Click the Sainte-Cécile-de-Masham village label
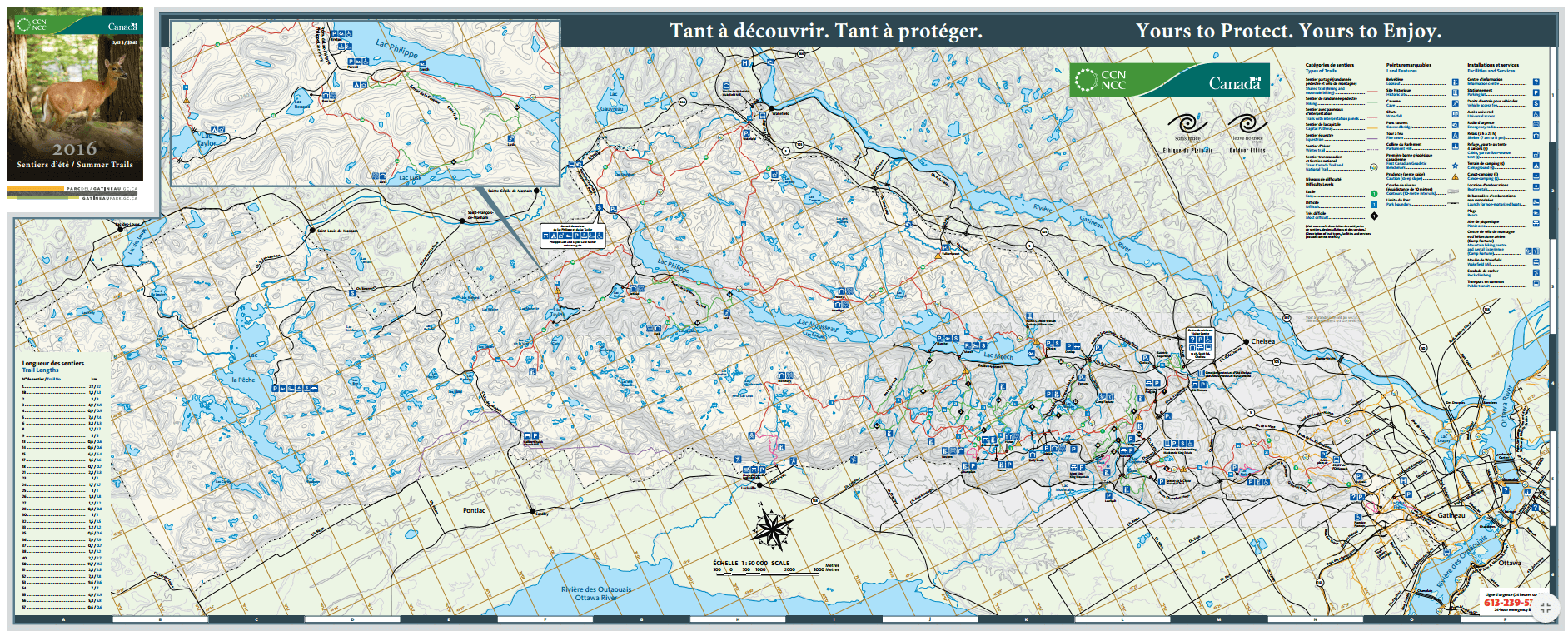Screen dimensions: 1568x636 pos(510,191)
